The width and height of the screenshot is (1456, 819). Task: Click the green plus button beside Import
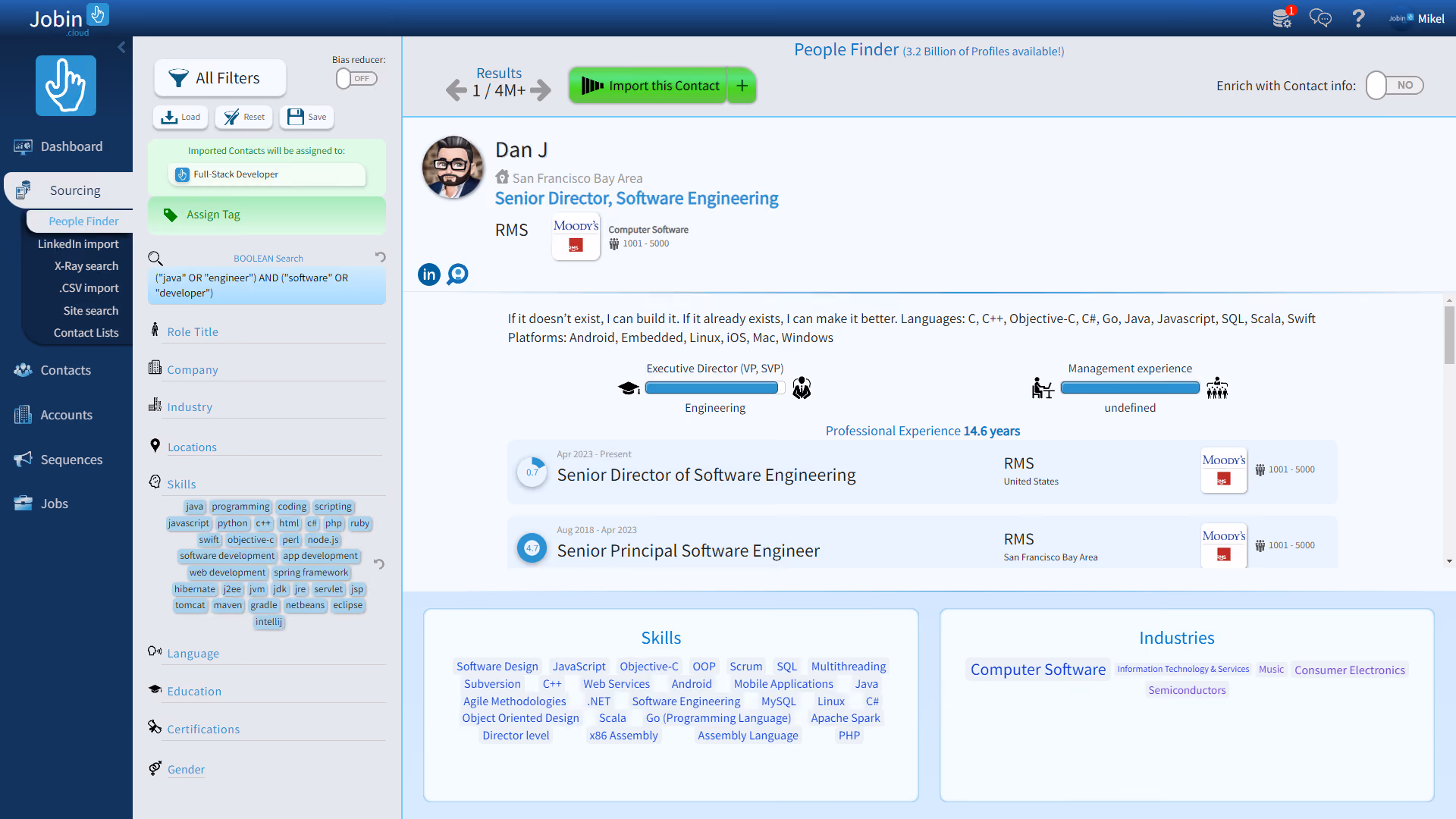tap(742, 86)
